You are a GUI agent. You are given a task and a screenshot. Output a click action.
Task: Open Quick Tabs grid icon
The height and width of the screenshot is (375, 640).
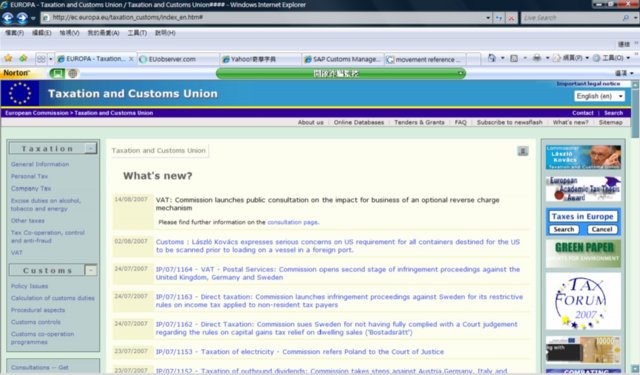click(41, 59)
